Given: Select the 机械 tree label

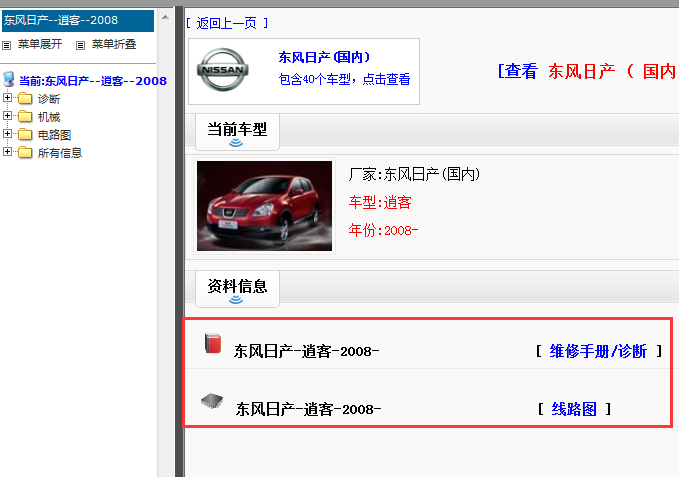Looking at the screenshot, I should point(49,117).
